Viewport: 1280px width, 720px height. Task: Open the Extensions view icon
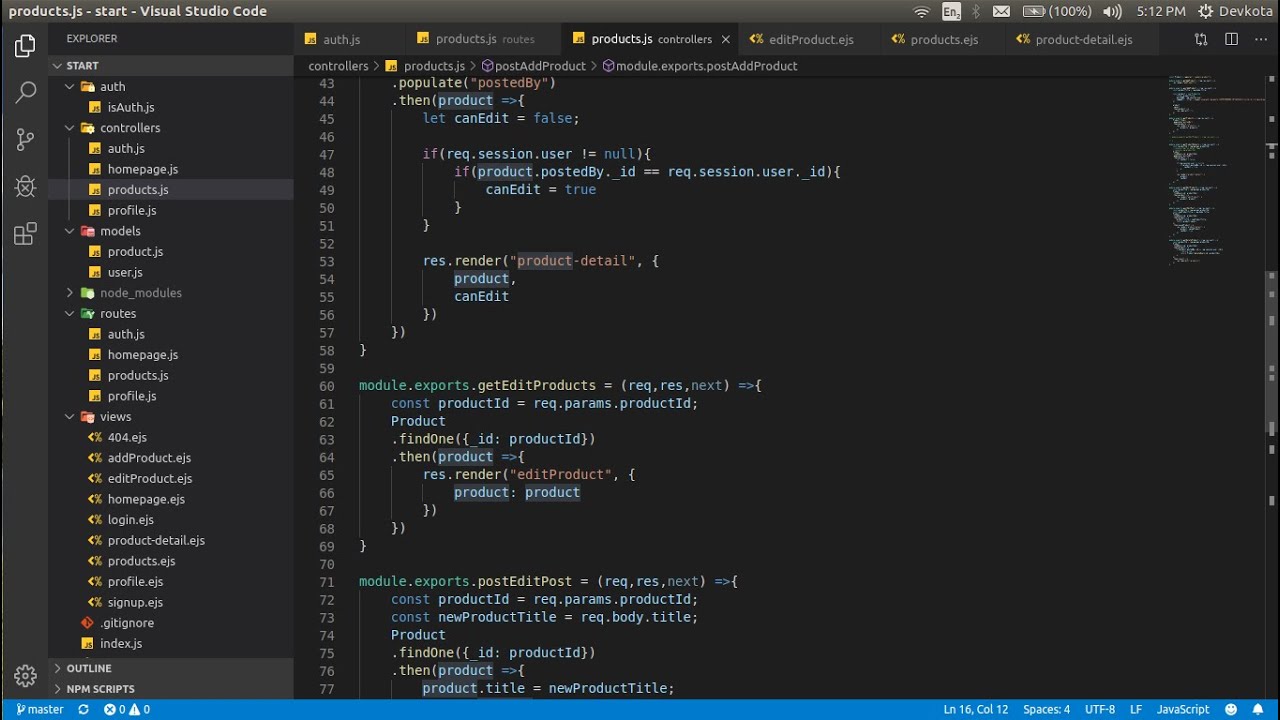25,234
